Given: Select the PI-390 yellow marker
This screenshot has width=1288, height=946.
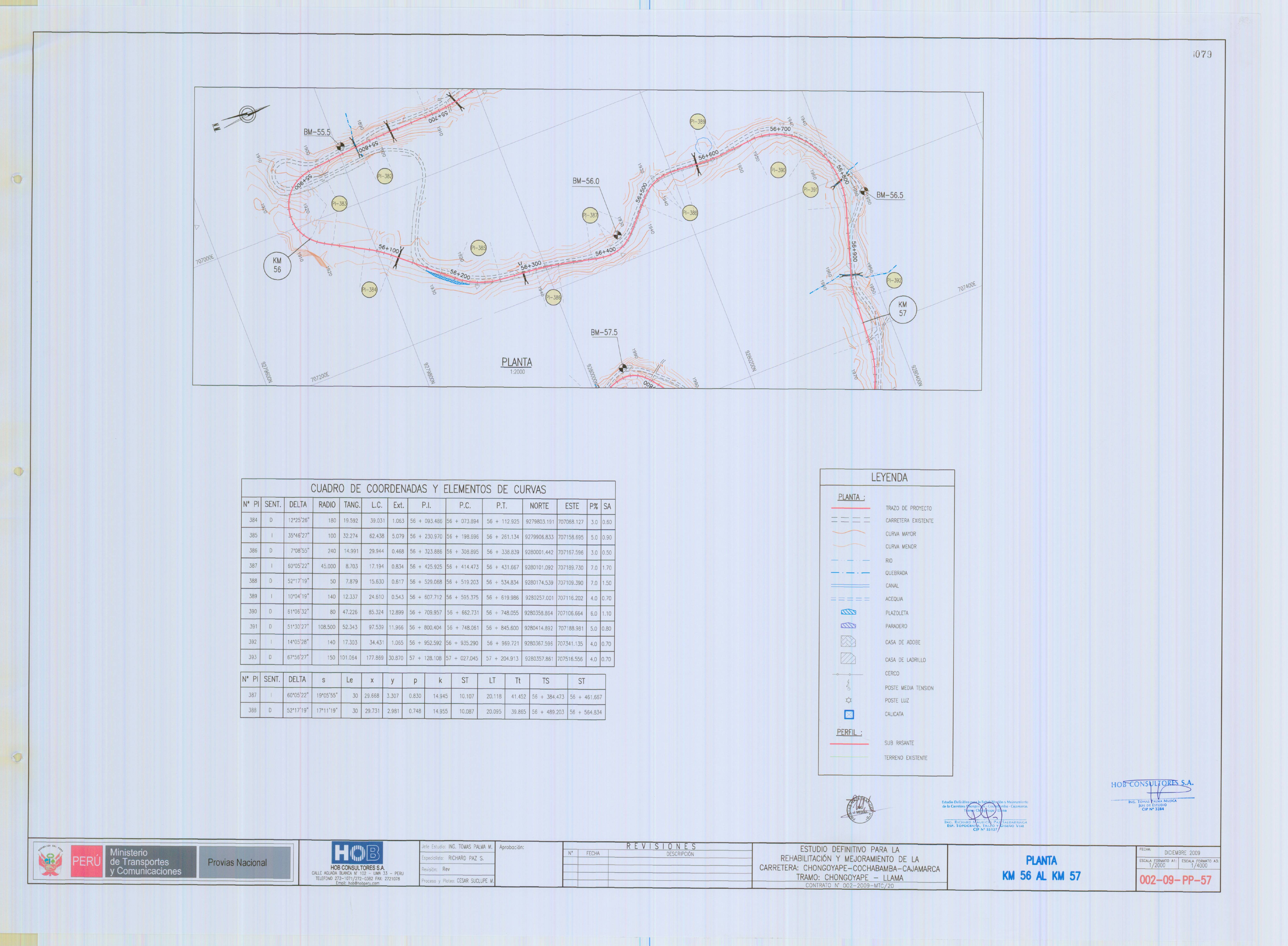Looking at the screenshot, I should click(x=778, y=170).
